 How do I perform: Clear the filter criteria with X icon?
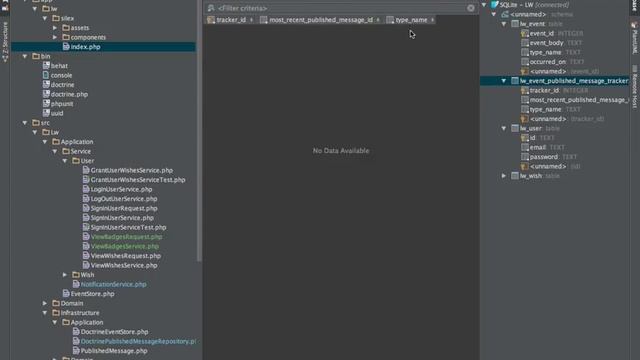471,8
